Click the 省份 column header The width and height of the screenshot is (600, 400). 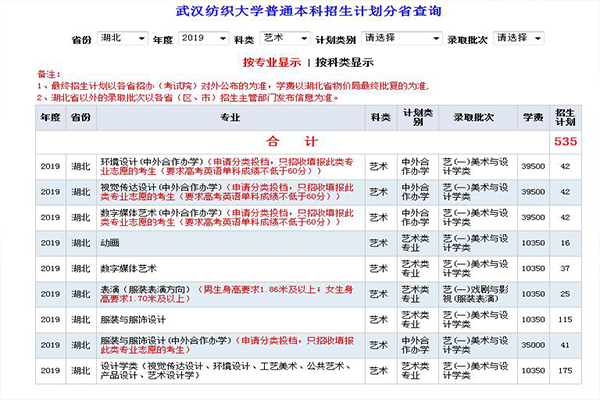81,118
